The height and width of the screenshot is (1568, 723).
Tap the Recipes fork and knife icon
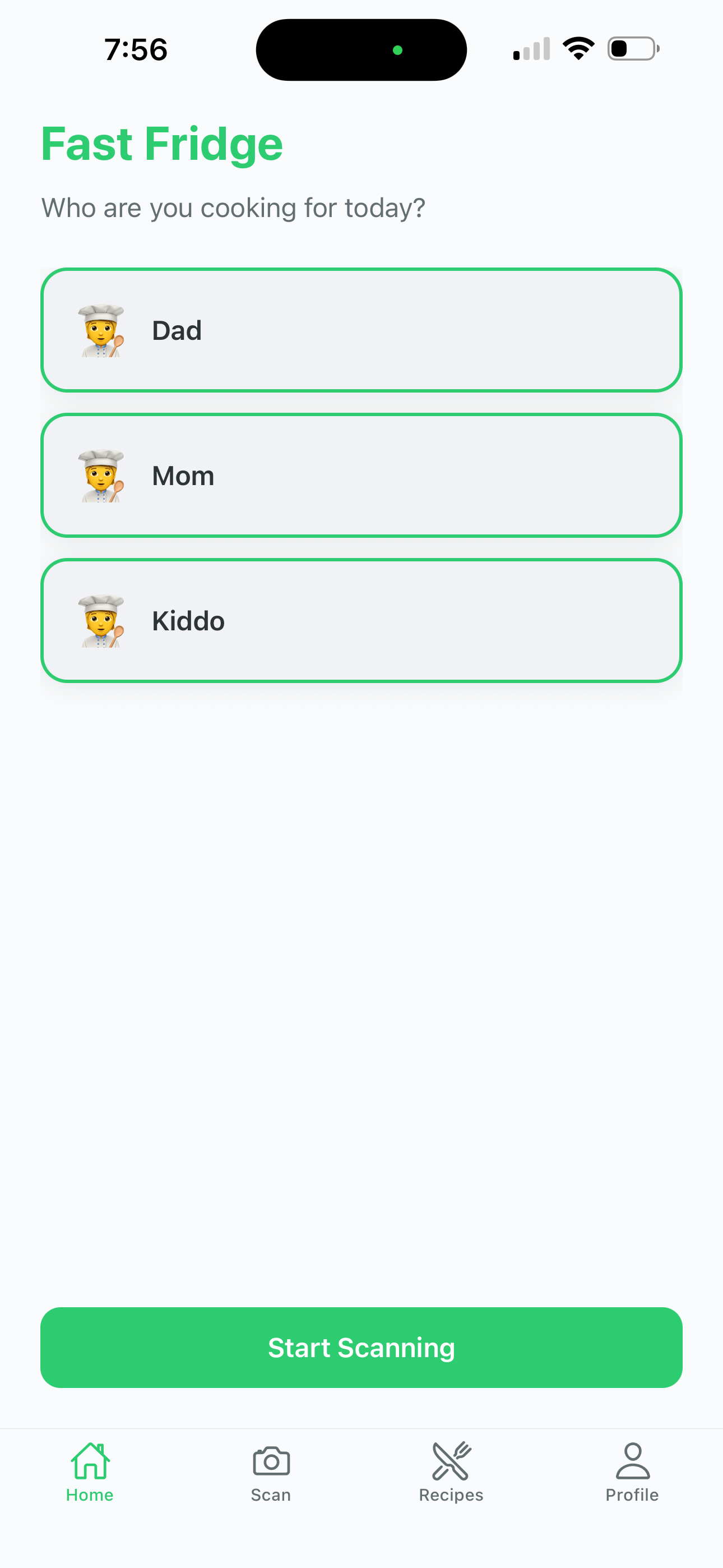pos(451,1461)
